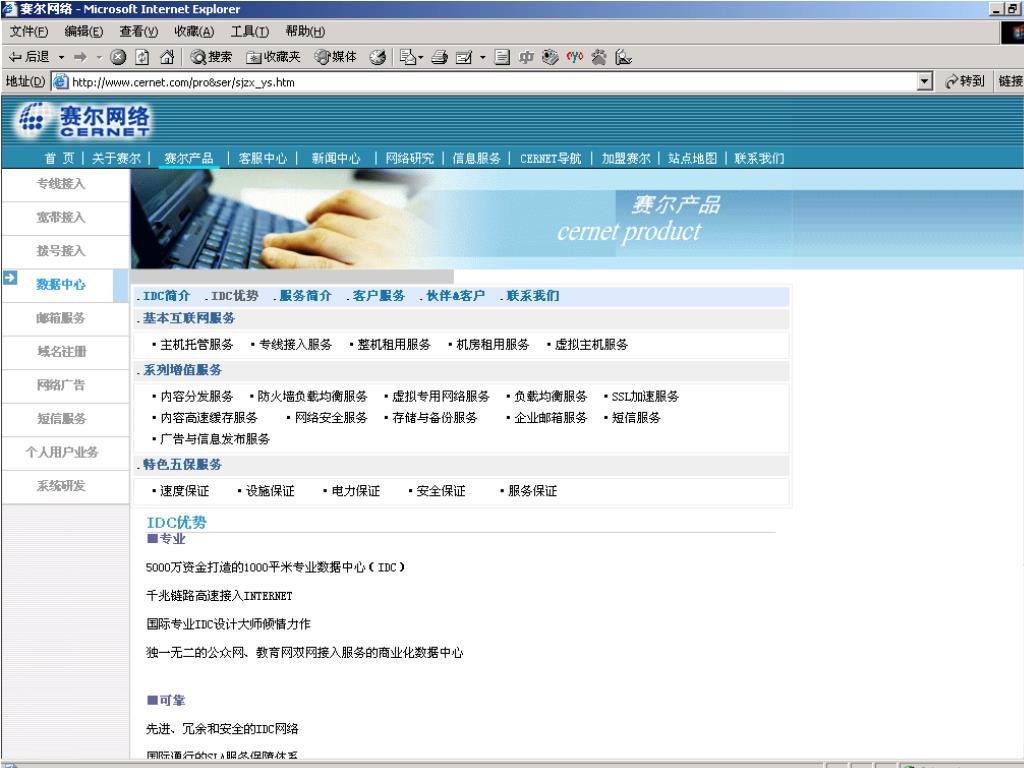Select 邮箱服务 in left sidebar
Image resolution: width=1024 pixels, height=768 pixels.
pos(61,318)
